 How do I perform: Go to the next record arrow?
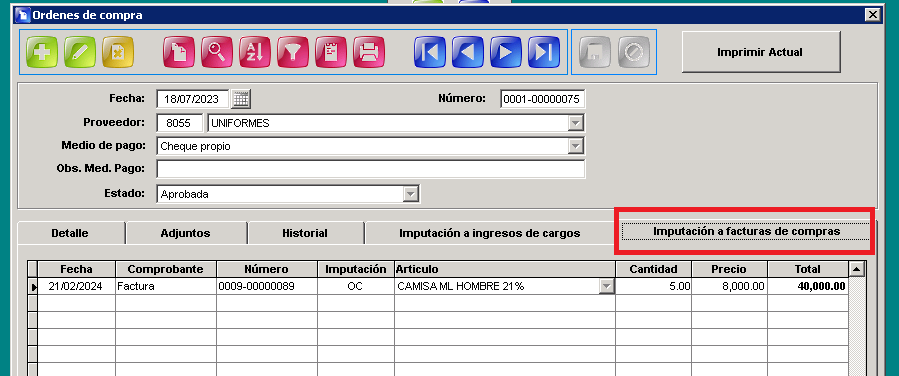[x=506, y=52]
